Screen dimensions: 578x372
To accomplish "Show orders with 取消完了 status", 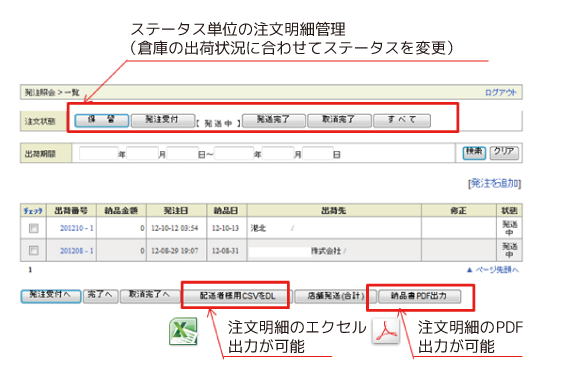I will pyautogui.click(x=339, y=120).
